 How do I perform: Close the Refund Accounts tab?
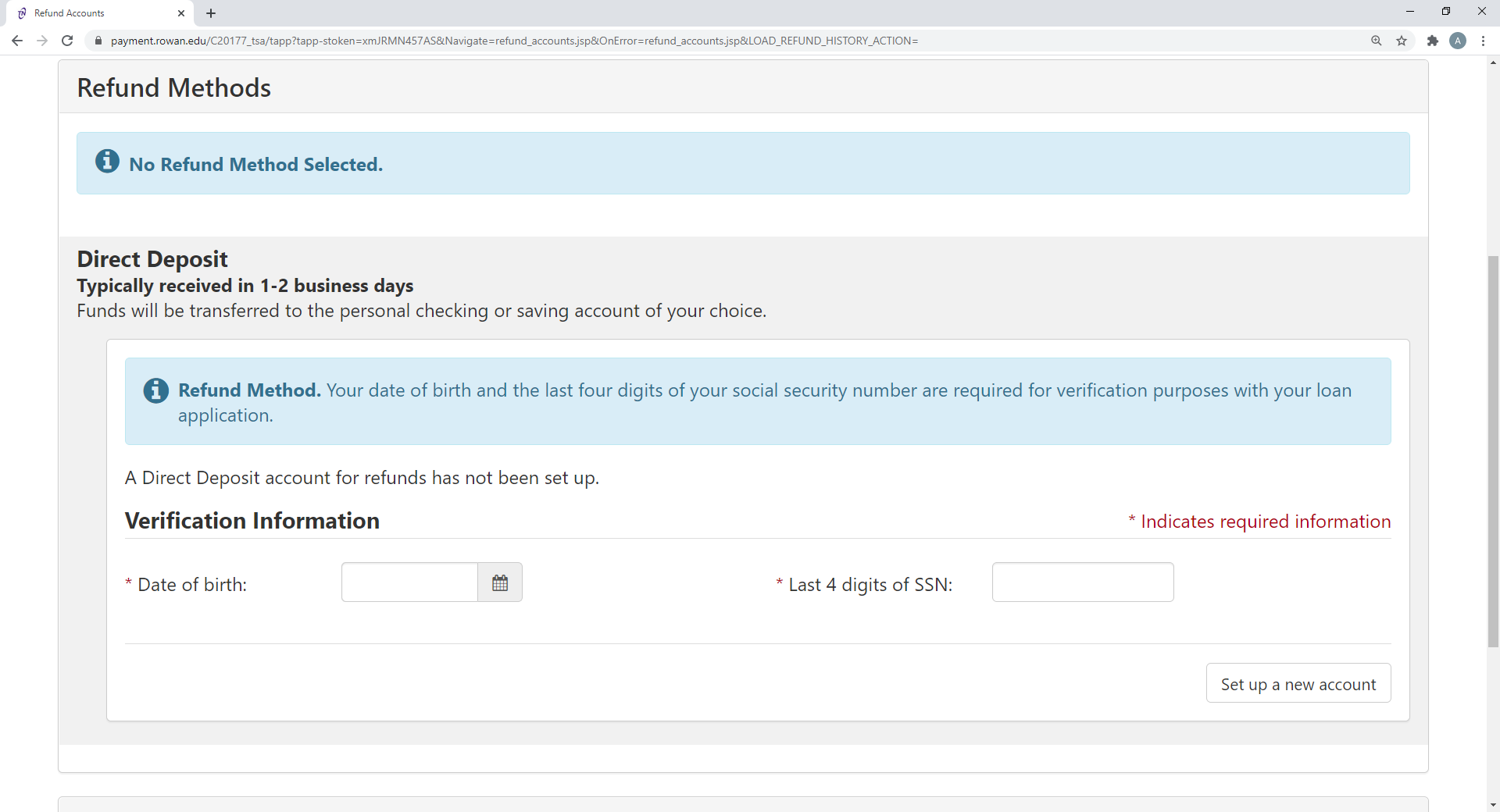[181, 13]
